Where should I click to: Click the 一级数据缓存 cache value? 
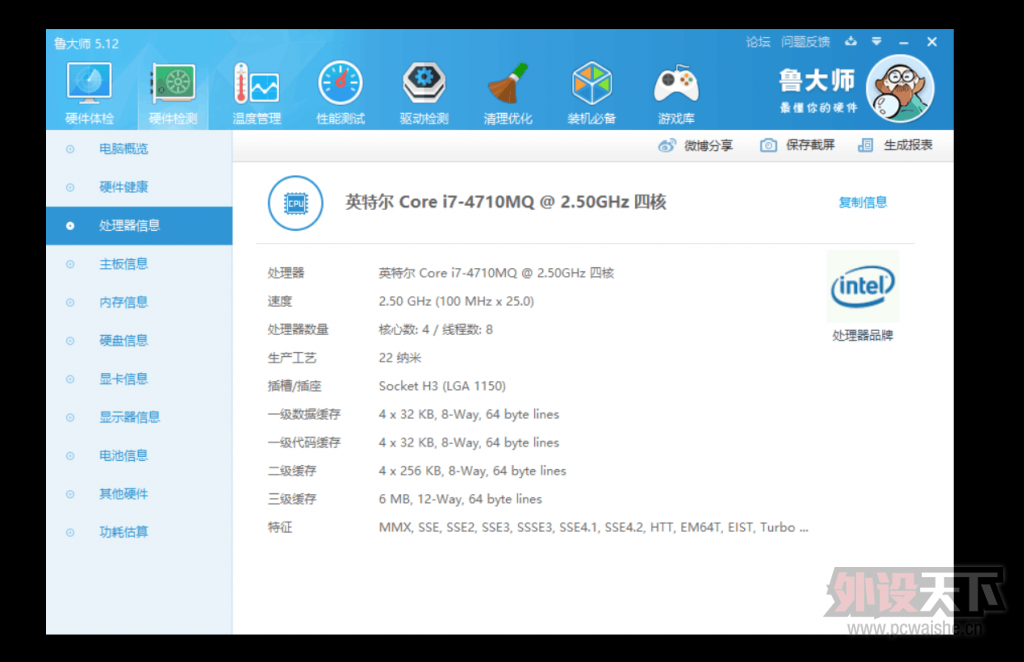(x=469, y=415)
